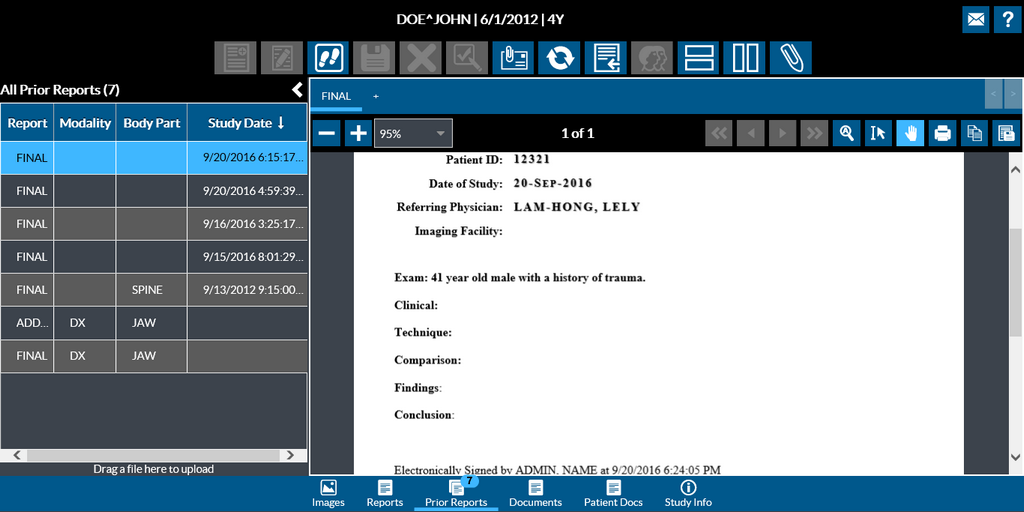Click the document vertical scrollbar thumb
Viewport: 1024px width, 512px height.
pos(1015,280)
